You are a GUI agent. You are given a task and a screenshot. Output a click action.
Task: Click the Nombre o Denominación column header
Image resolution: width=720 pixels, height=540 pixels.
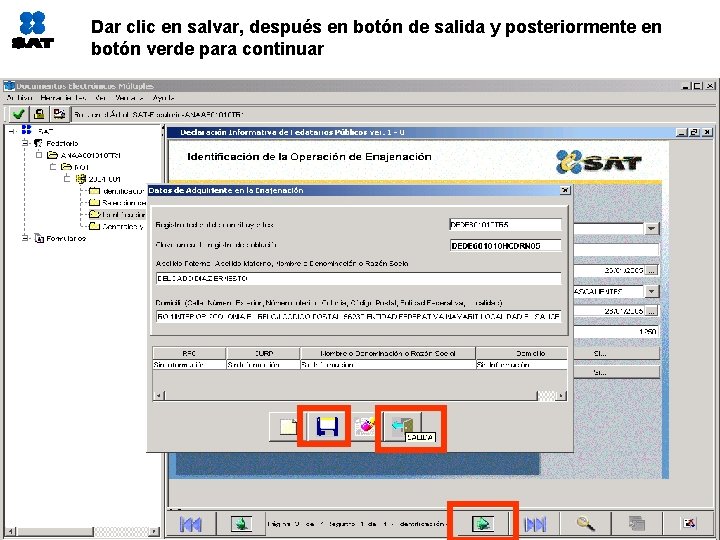tap(388, 353)
